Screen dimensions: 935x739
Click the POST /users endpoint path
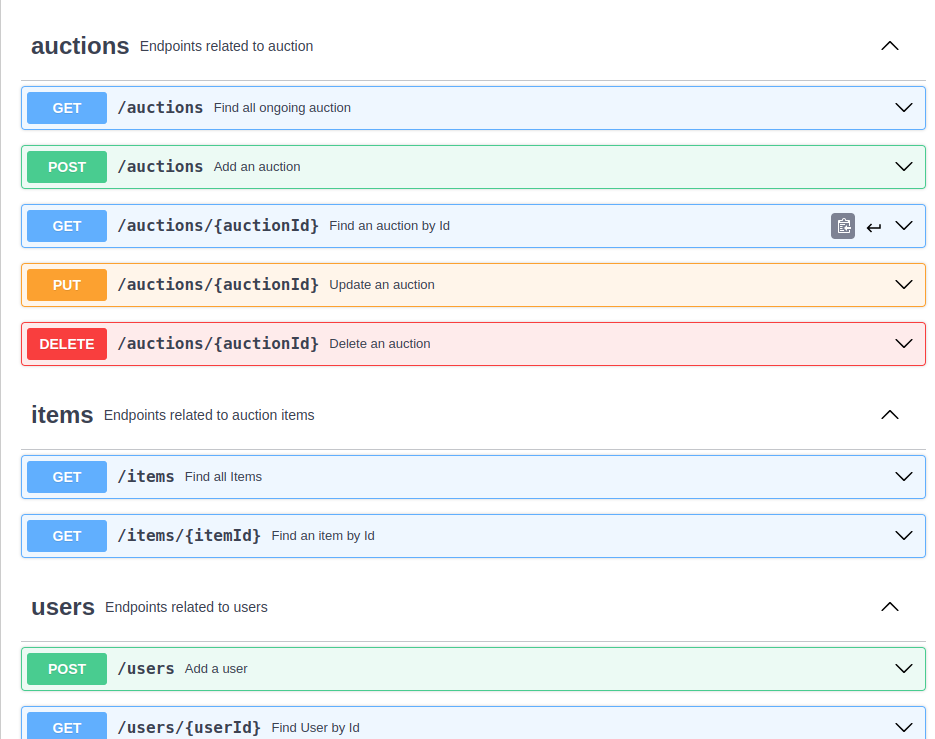click(146, 669)
